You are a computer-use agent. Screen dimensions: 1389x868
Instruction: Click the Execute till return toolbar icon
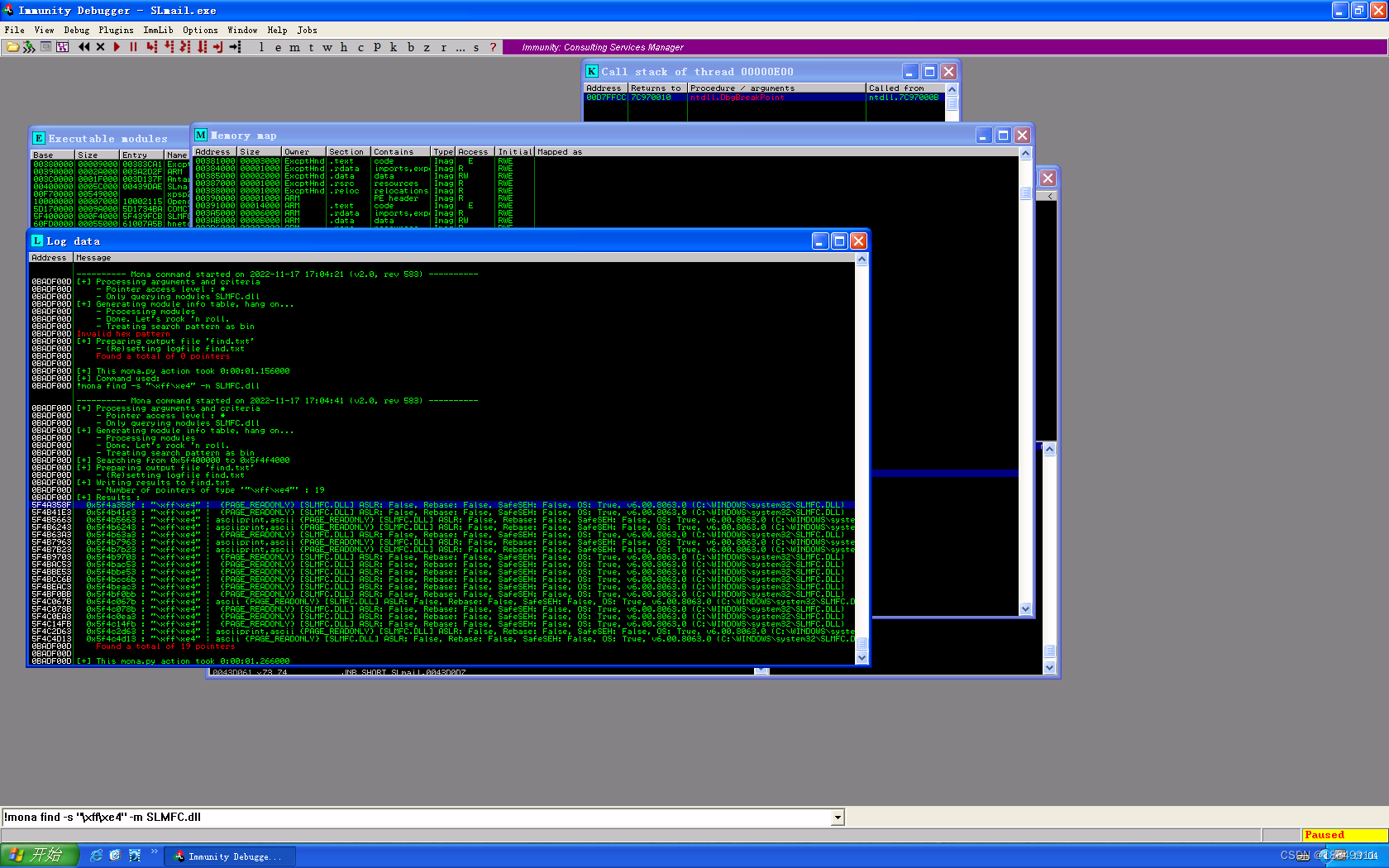coord(218,47)
